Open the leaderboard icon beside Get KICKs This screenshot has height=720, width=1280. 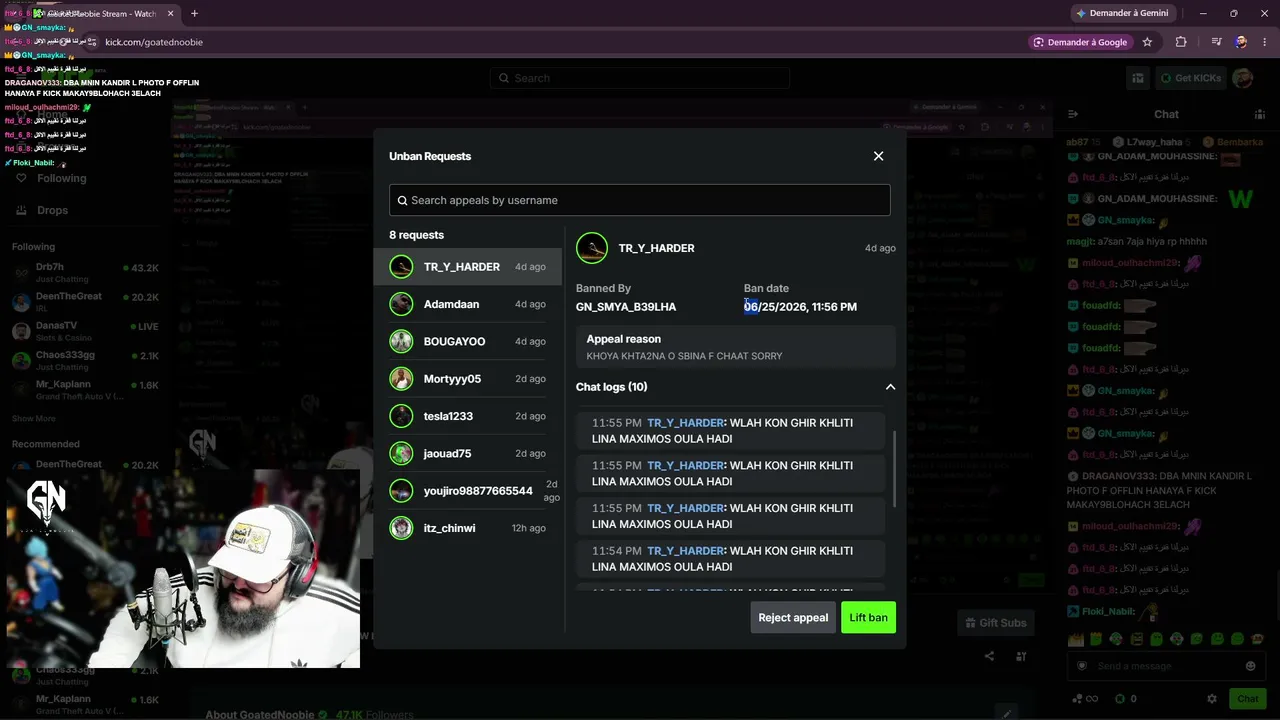(x=1138, y=78)
